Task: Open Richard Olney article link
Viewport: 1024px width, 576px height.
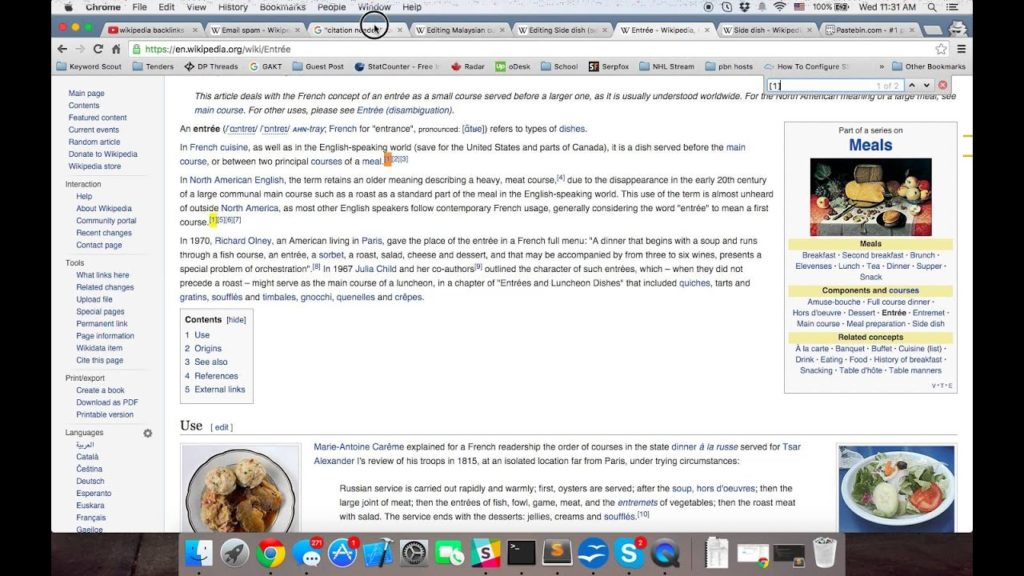Action: click(243, 241)
